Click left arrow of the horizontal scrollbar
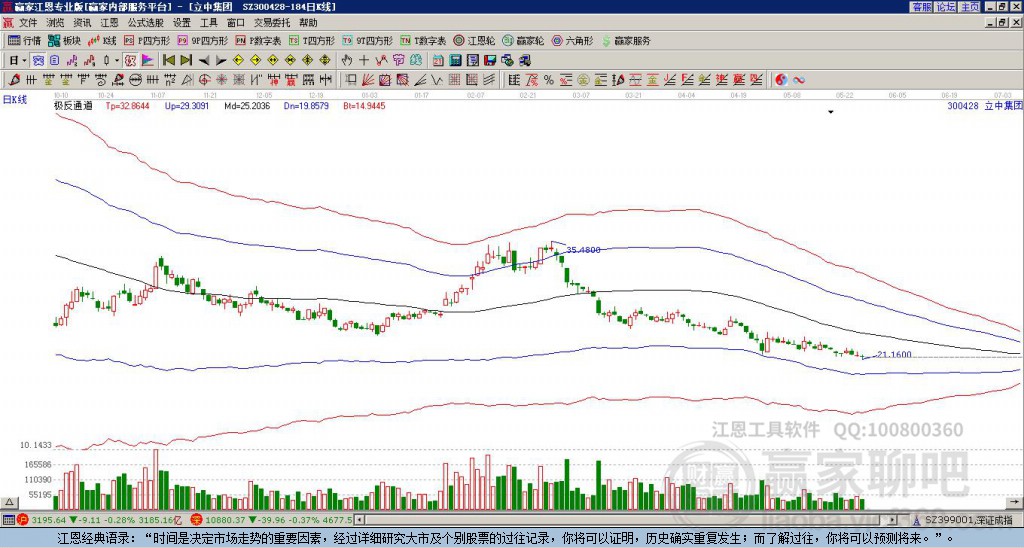The width and height of the screenshot is (1024, 548). click(358, 521)
